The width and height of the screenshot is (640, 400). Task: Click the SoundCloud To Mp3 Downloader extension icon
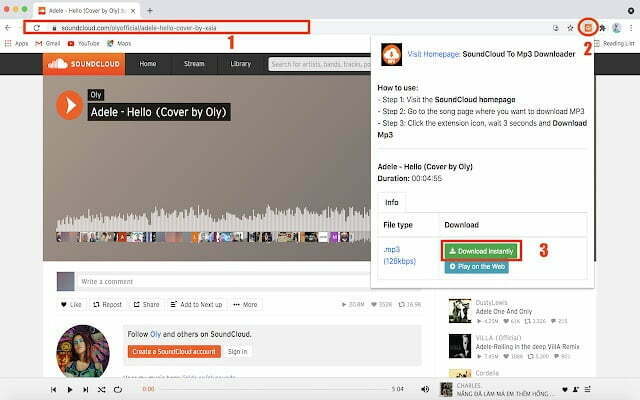click(x=588, y=28)
